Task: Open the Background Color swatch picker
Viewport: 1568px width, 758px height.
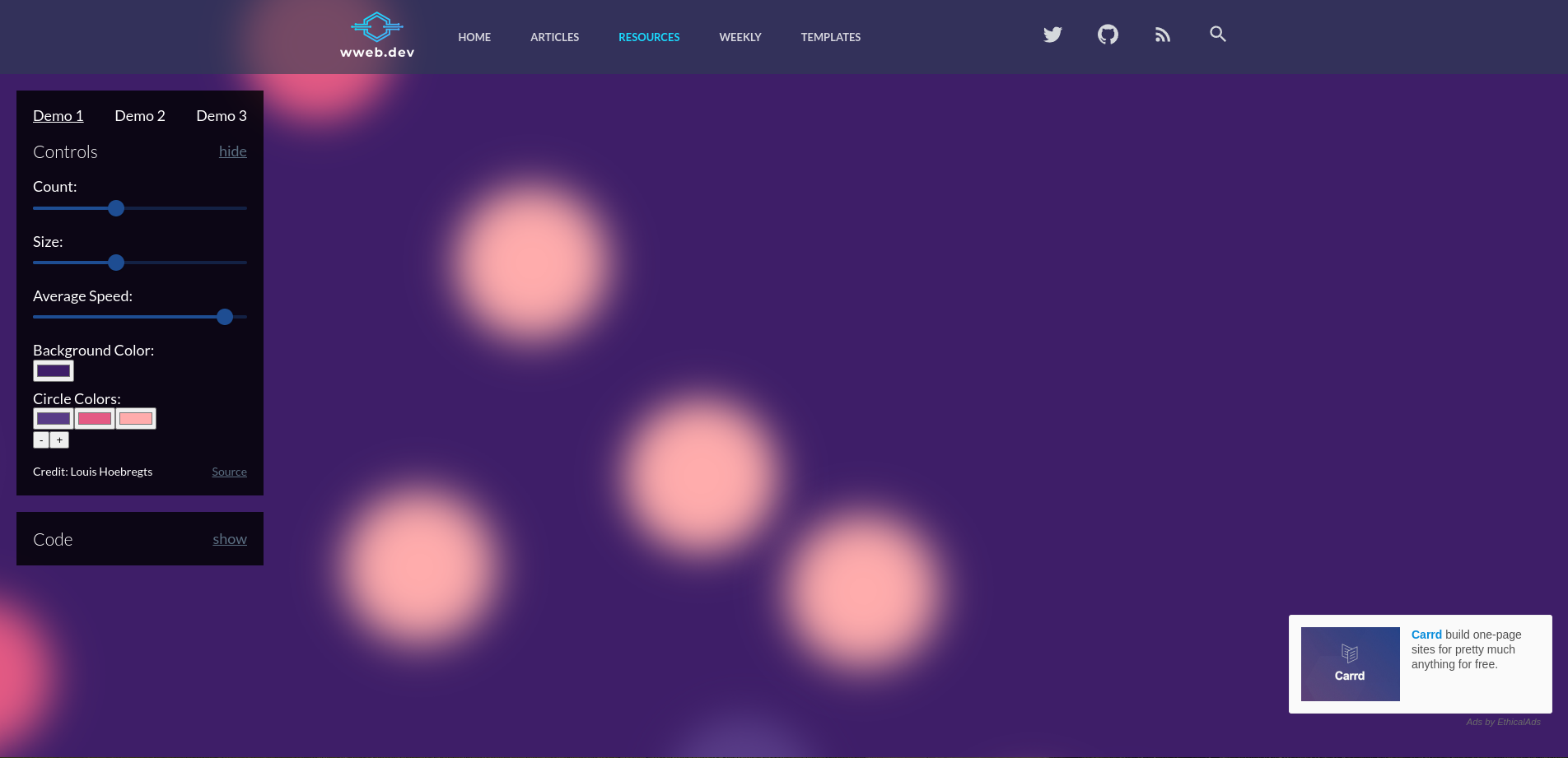Action: point(54,371)
